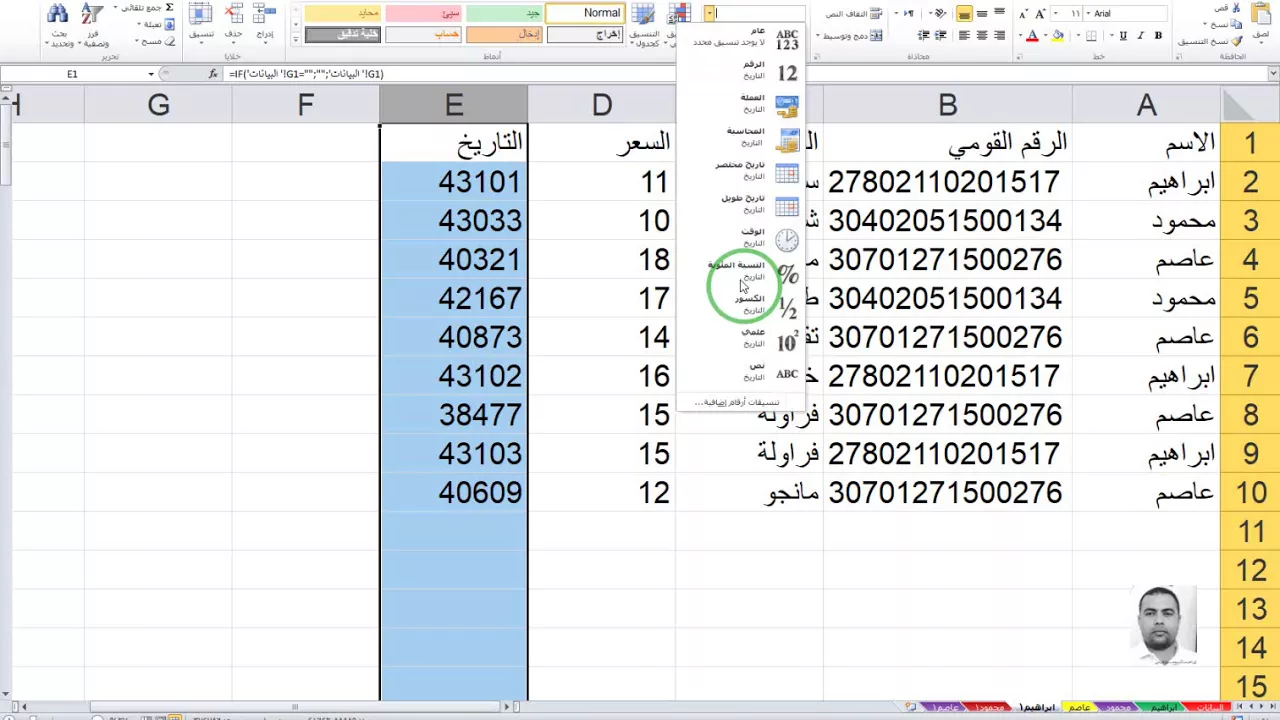Screen dimensions: 1280x720
Task: Toggle center text alignment
Action: tap(981, 36)
